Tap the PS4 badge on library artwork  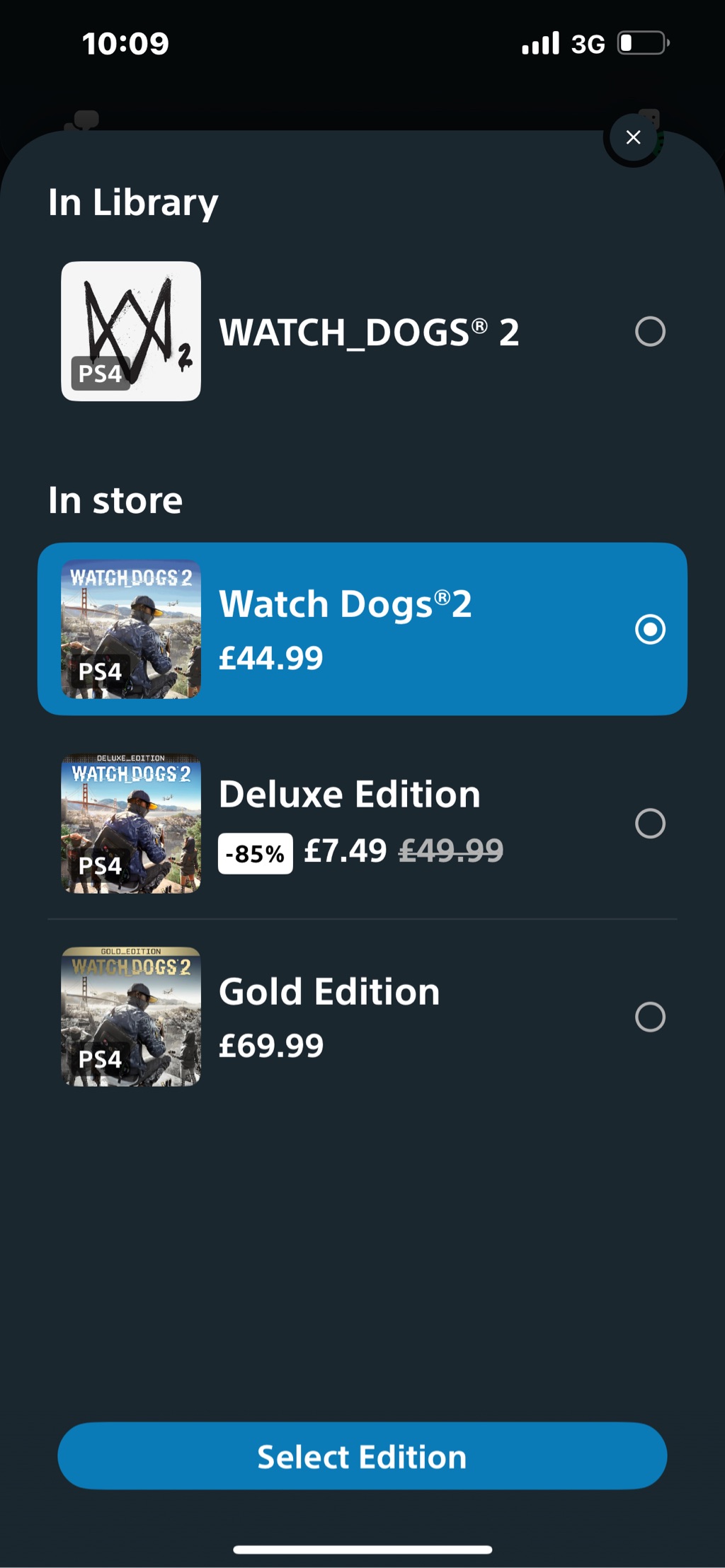pyautogui.click(x=100, y=373)
